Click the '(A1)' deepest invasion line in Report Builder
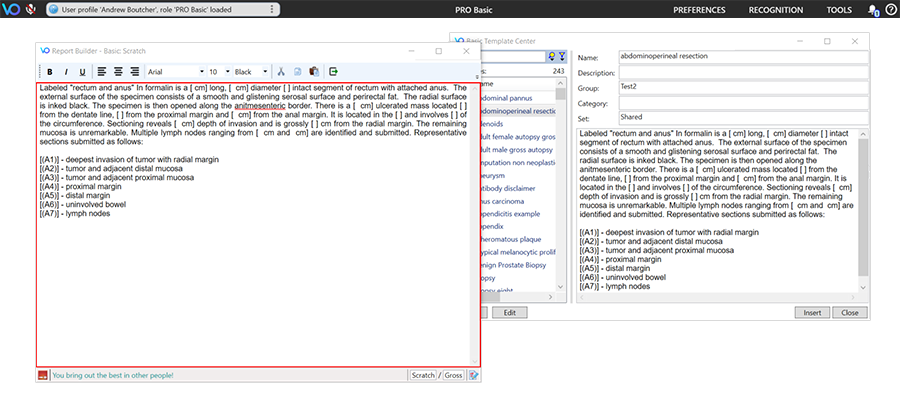Viewport: 900px width, 398px height. click(x=129, y=159)
